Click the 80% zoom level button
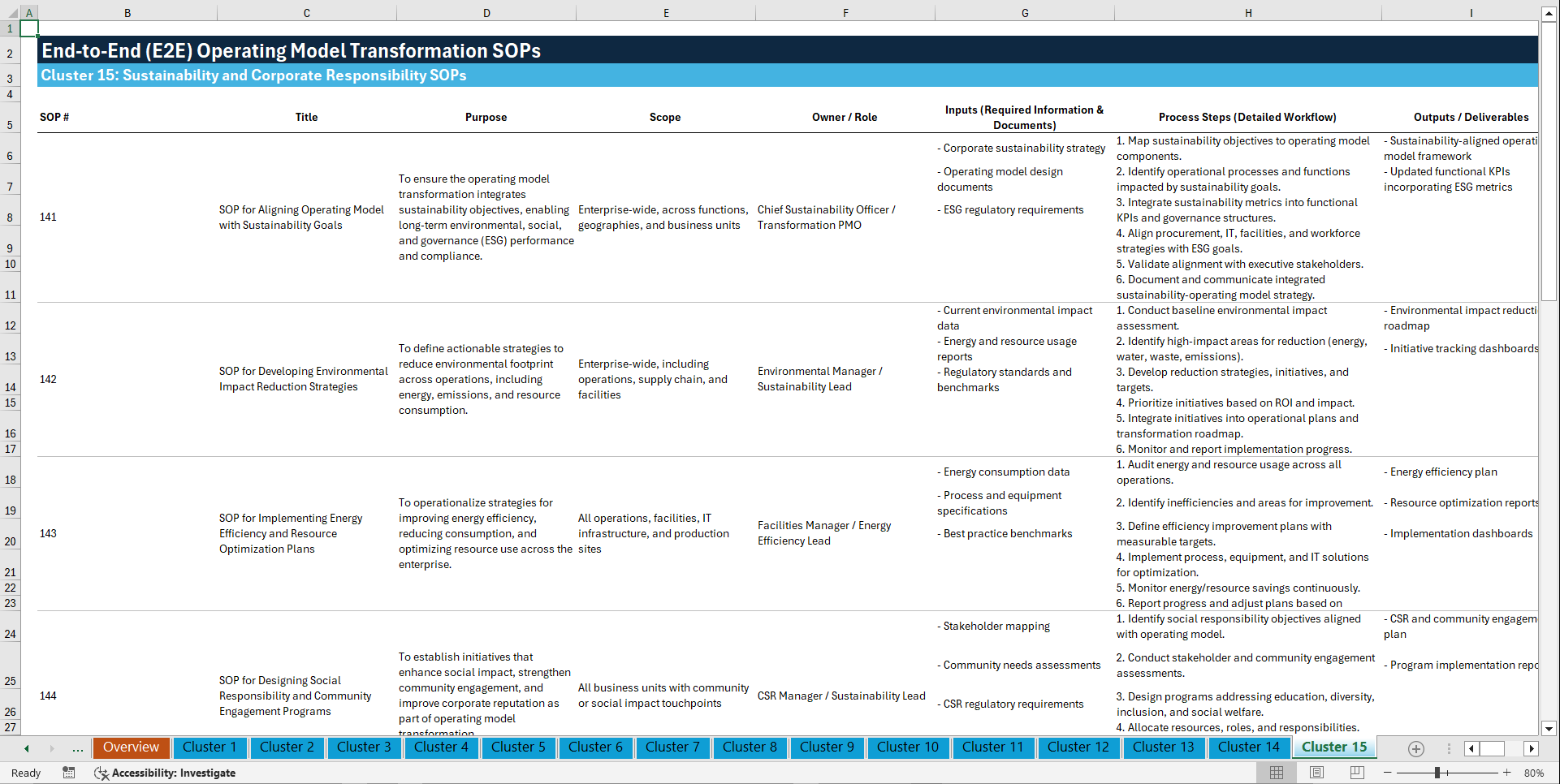This screenshot has width=1560, height=784. (x=1534, y=773)
